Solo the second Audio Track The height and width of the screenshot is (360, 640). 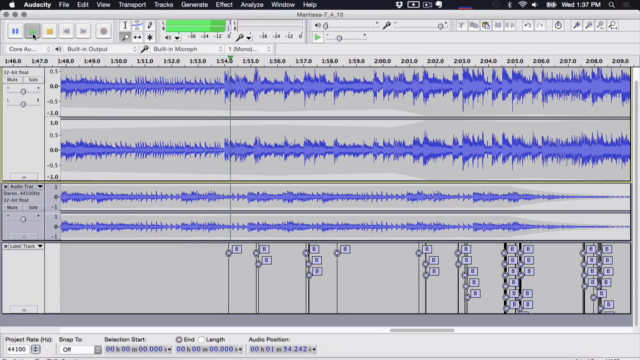[x=33, y=207]
